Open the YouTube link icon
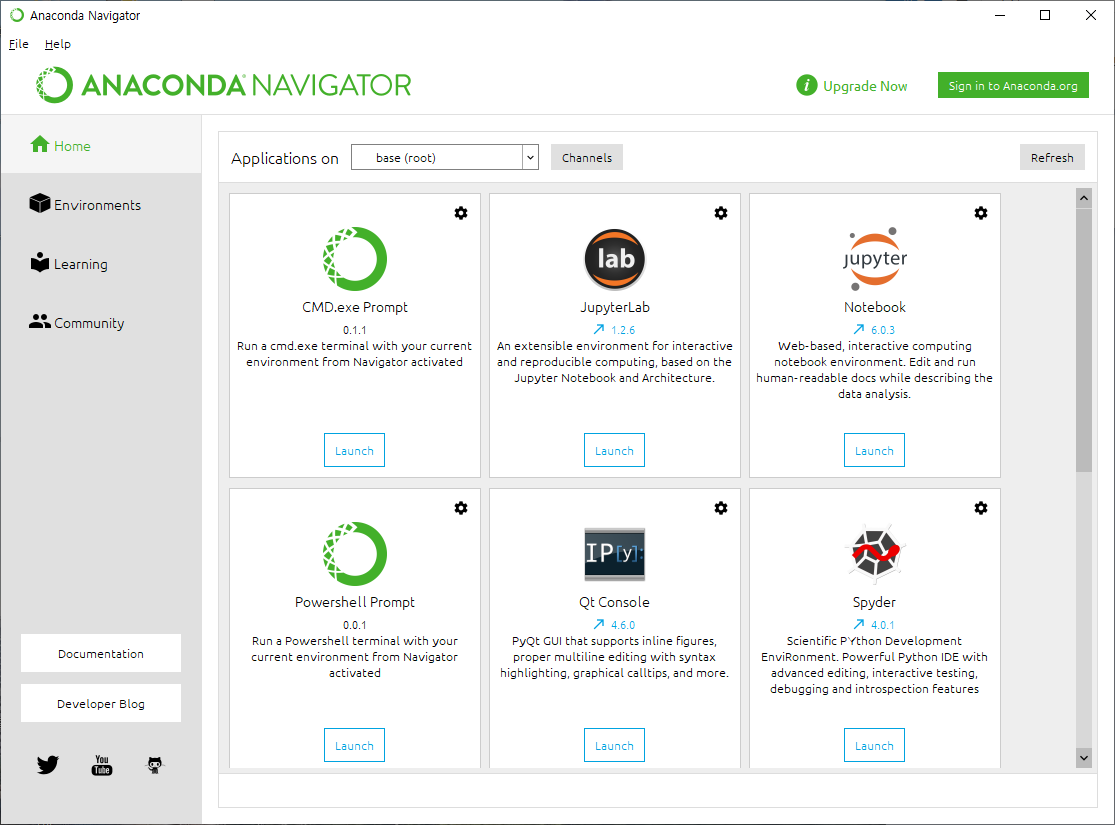This screenshot has height=825, width=1115. 102,765
